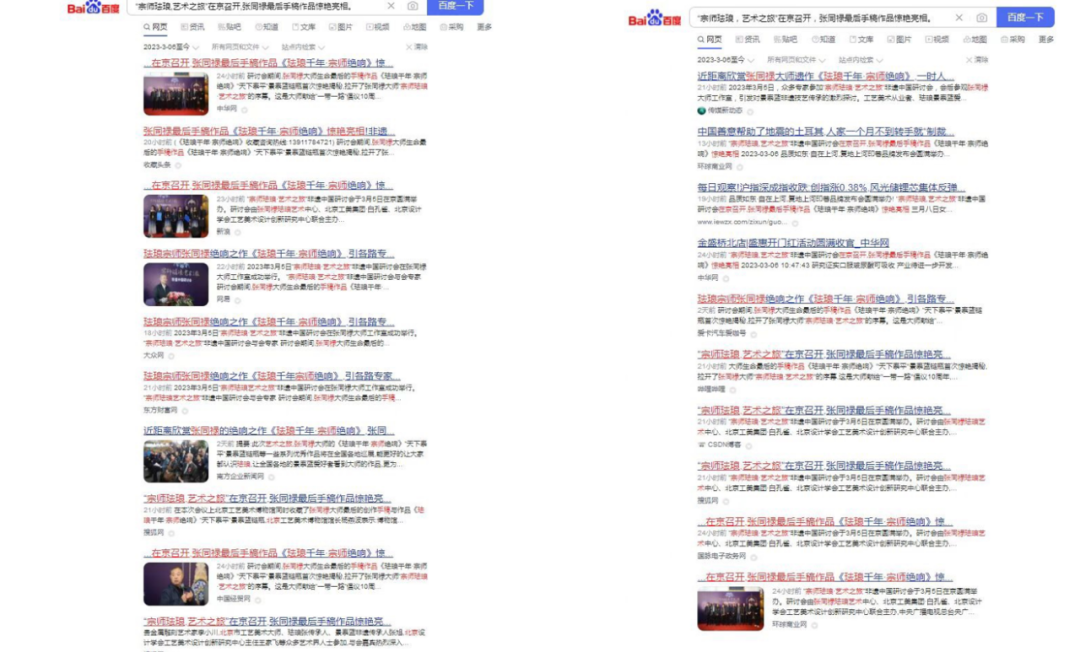Open 视频 tab on left page
Screen dimensions: 1080x652
(x=377, y=27)
